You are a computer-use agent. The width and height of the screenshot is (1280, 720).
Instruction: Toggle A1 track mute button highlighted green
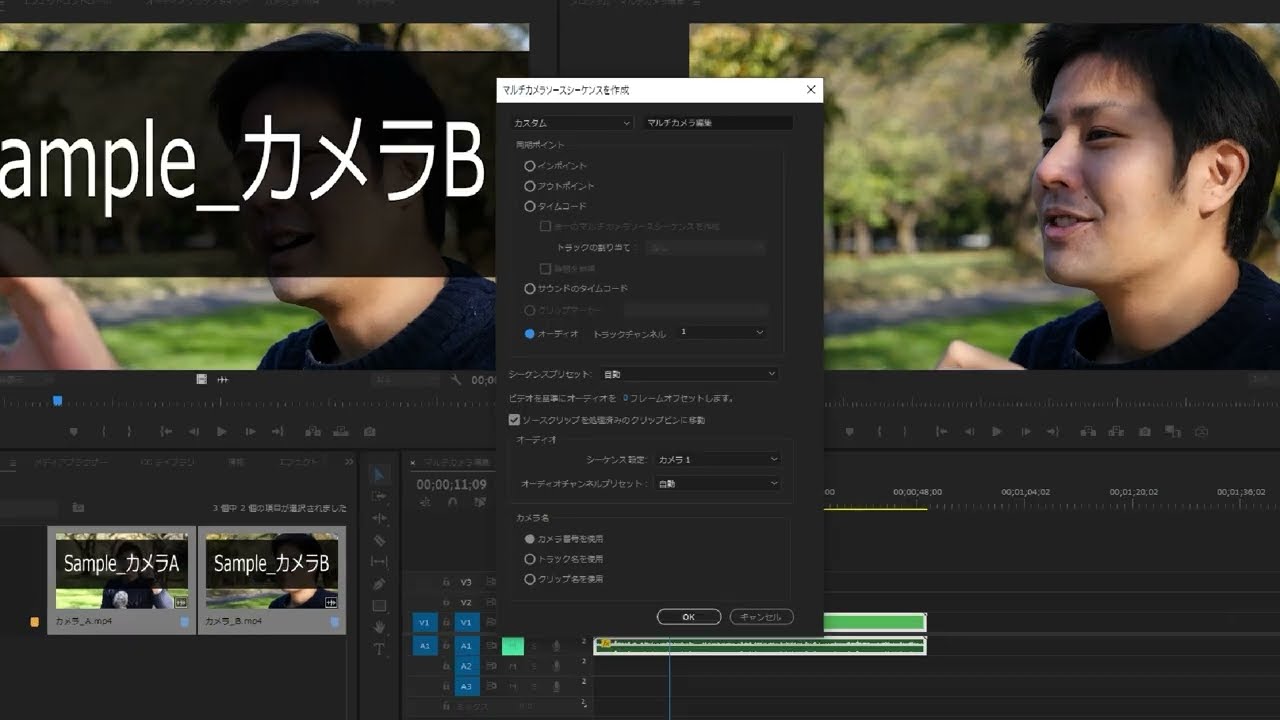[513, 646]
